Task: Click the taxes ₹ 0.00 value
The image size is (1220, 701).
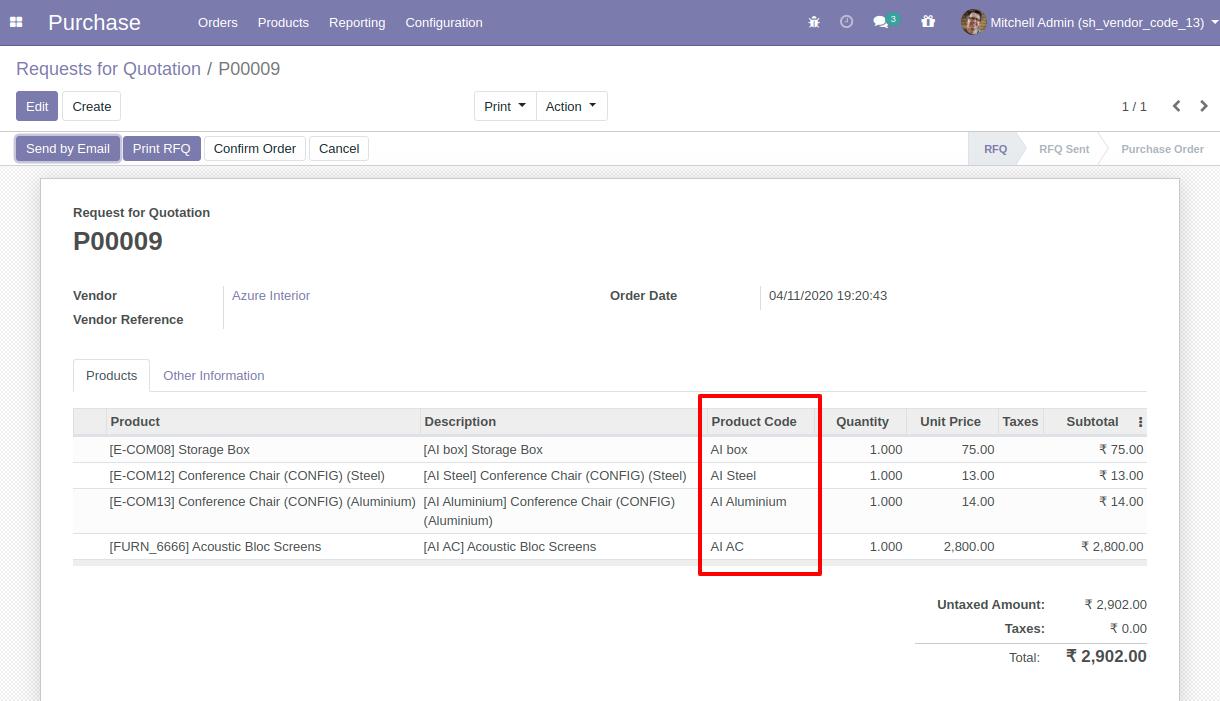Action: (1128, 629)
